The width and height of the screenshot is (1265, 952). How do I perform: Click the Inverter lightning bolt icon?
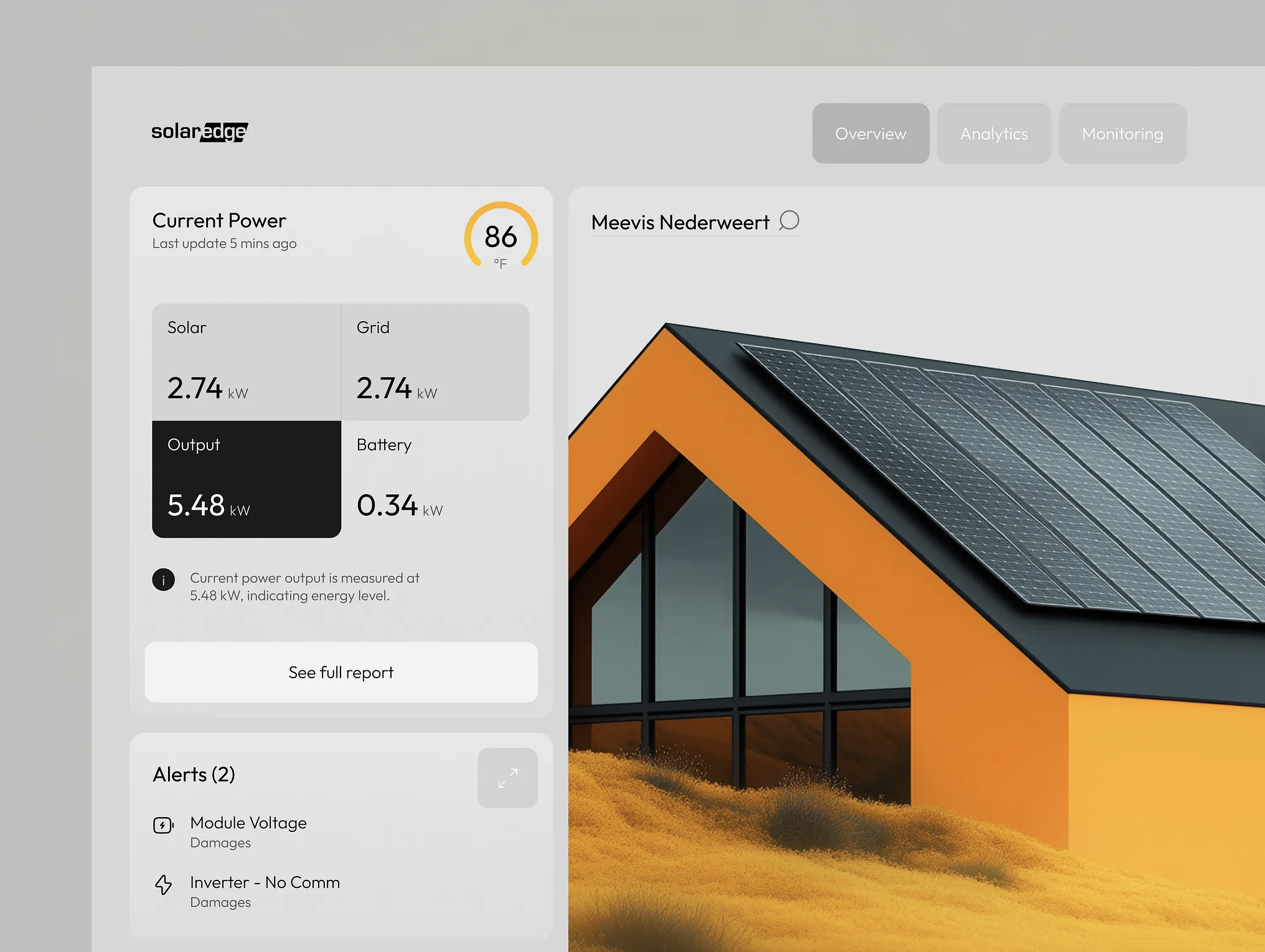pyautogui.click(x=163, y=884)
